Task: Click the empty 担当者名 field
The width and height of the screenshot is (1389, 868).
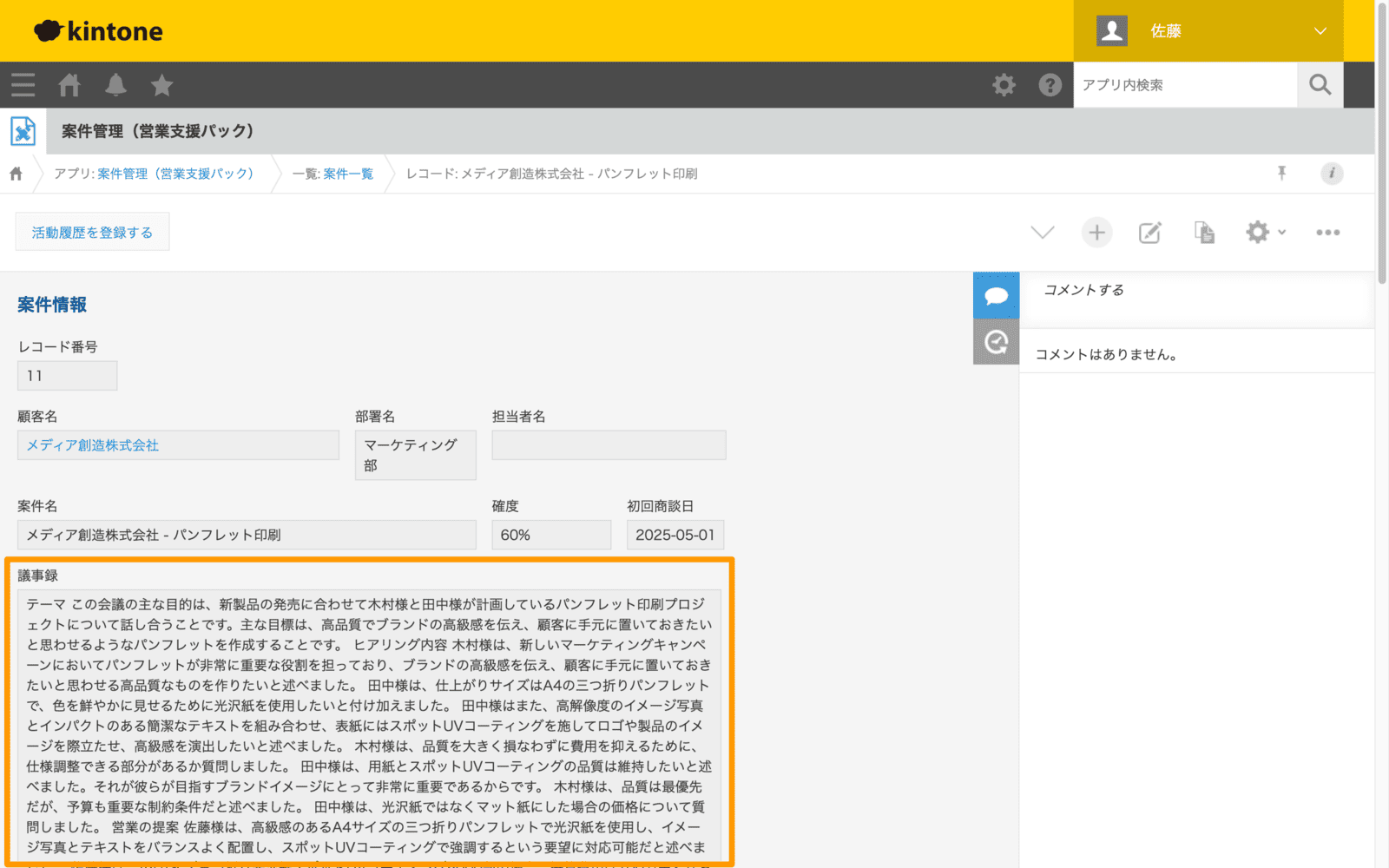Action: pos(609,445)
